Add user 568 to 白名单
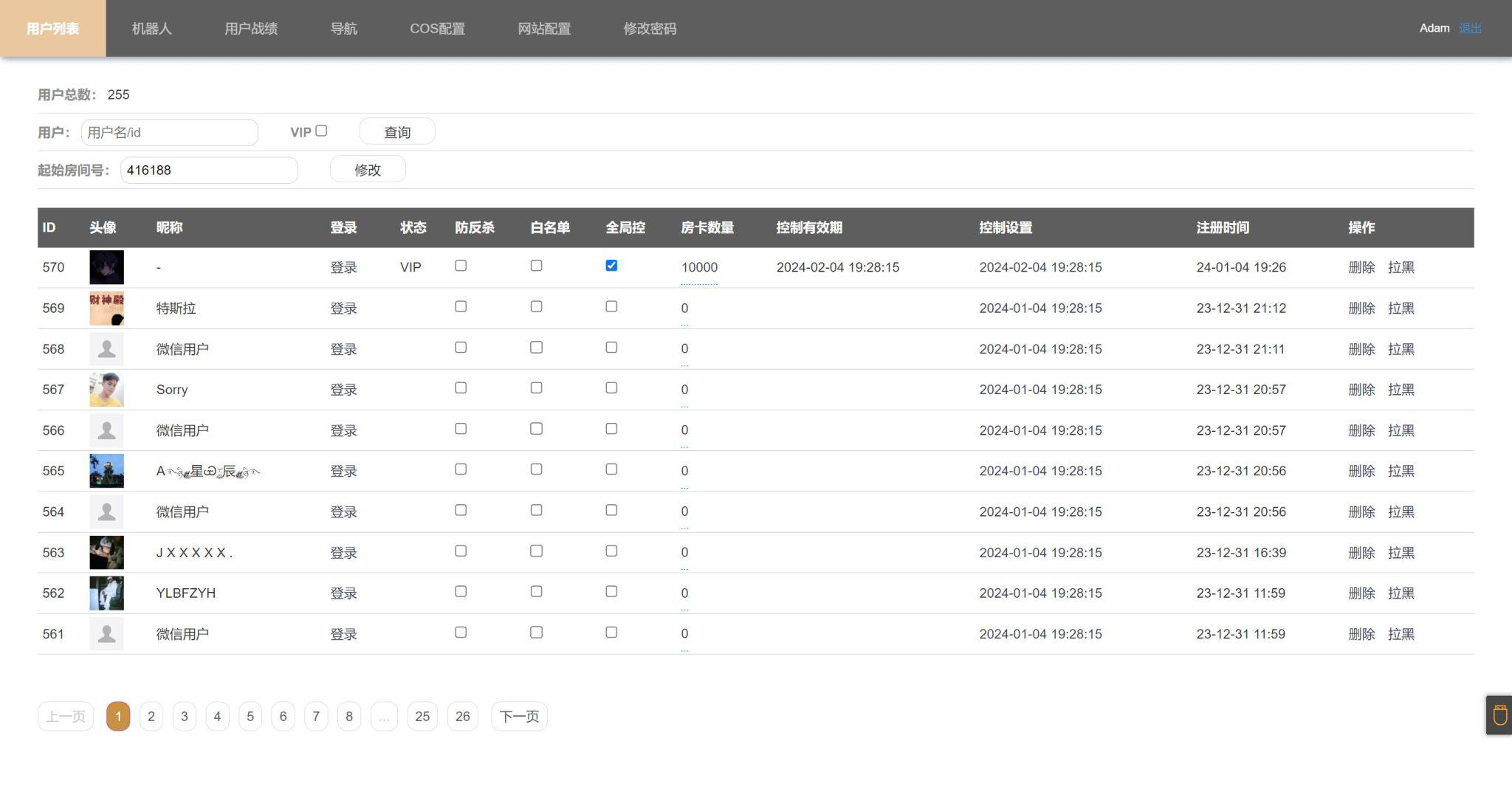Image resolution: width=1512 pixels, height=806 pixels. pyautogui.click(x=536, y=347)
